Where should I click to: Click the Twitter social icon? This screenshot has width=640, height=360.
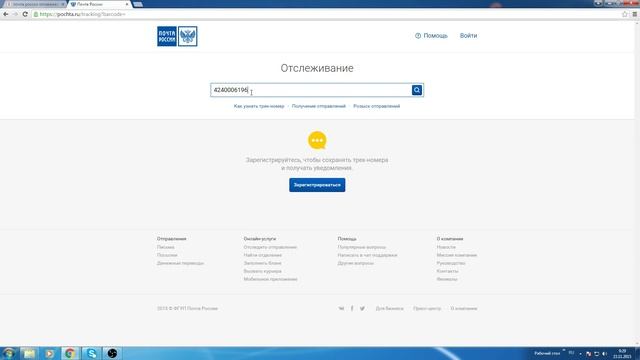point(362,309)
